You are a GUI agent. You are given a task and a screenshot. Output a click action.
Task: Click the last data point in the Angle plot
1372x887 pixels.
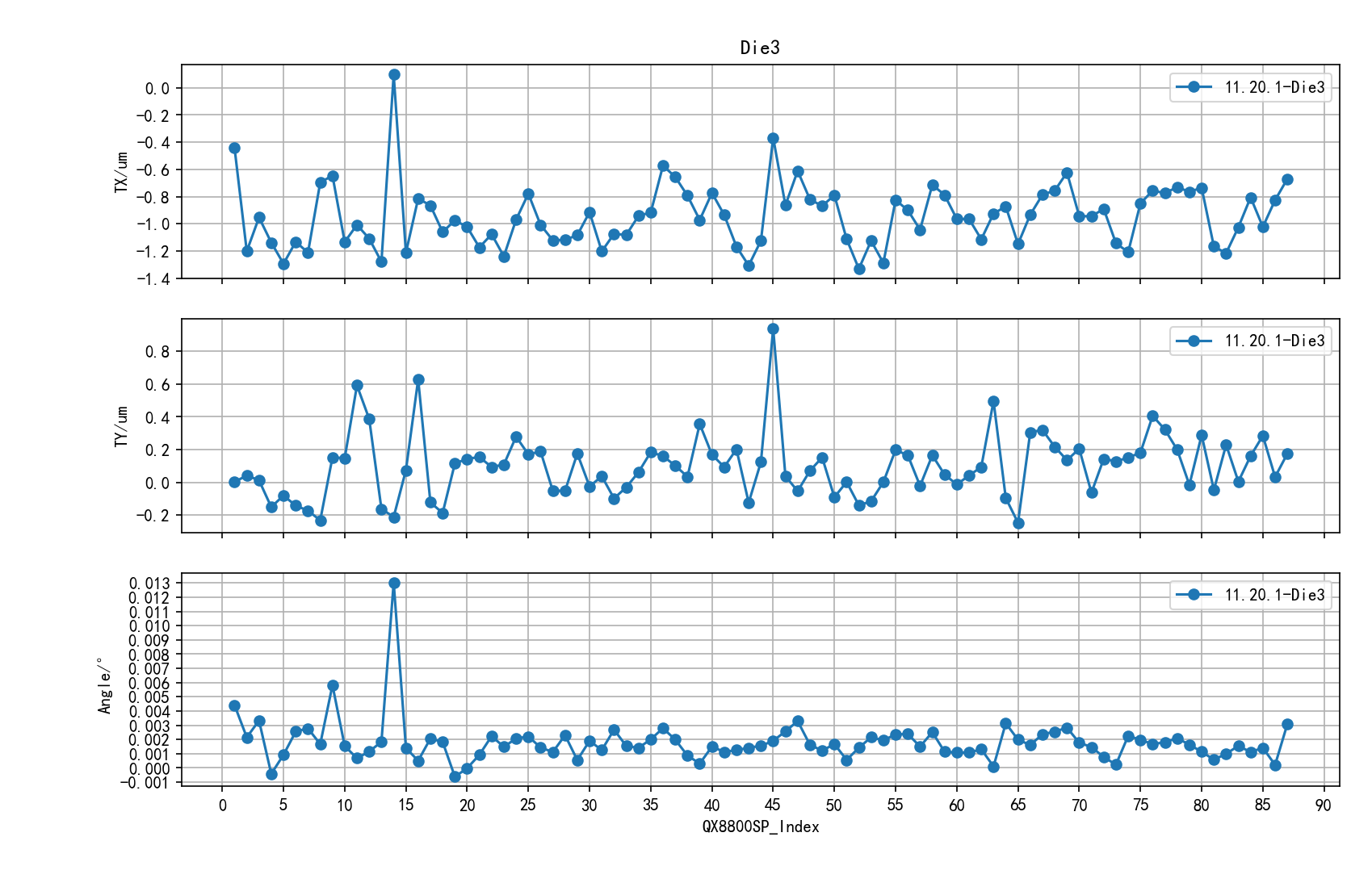tap(1287, 724)
